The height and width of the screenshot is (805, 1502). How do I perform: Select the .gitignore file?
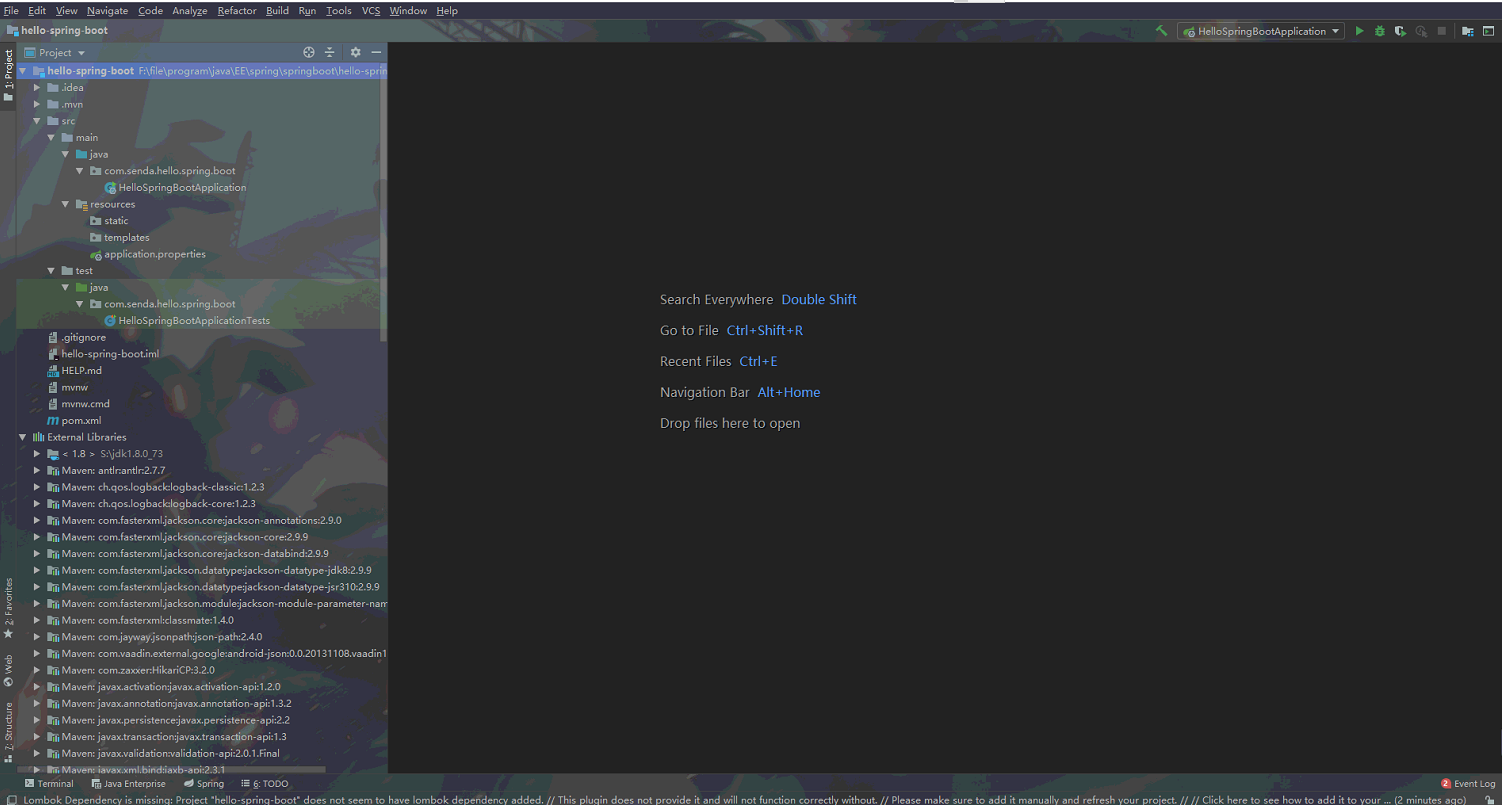76,338
